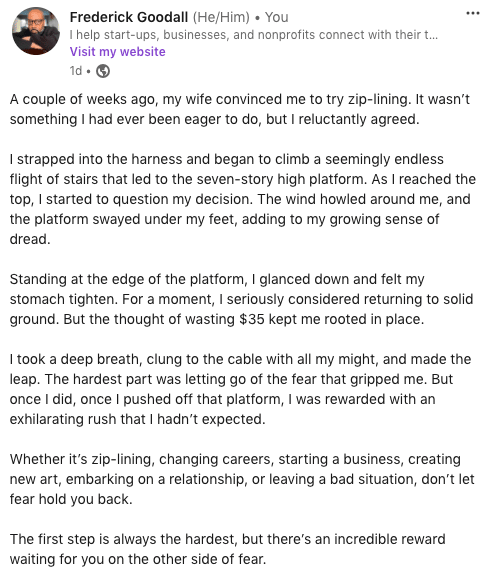Click the paragraph starting "Whether it's zip-lining"
The height and width of the screenshot is (575, 496).
pyautogui.click(x=242, y=479)
